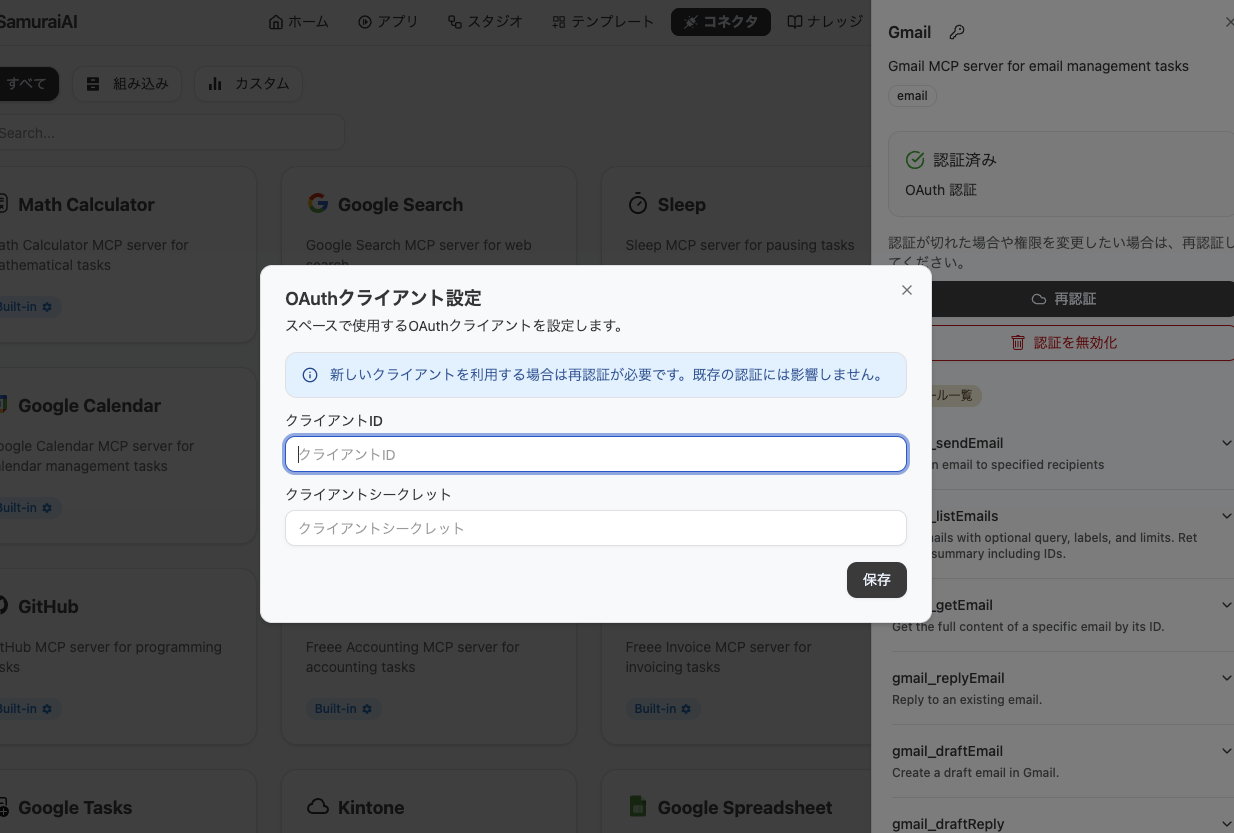The image size is (1234, 833).
Task: Click Built-in badge on GitHub card
Action: (28, 709)
